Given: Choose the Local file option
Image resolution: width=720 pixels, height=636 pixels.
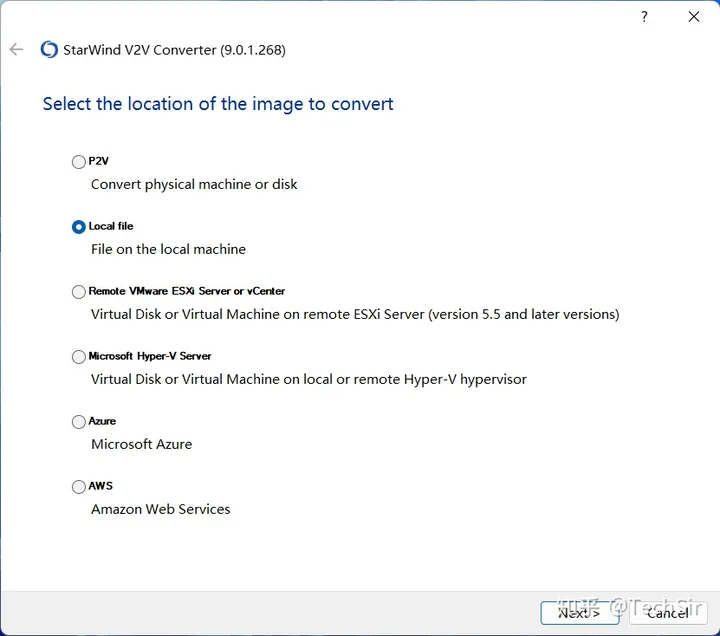Looking at the screenshot, I should [79, 227].
